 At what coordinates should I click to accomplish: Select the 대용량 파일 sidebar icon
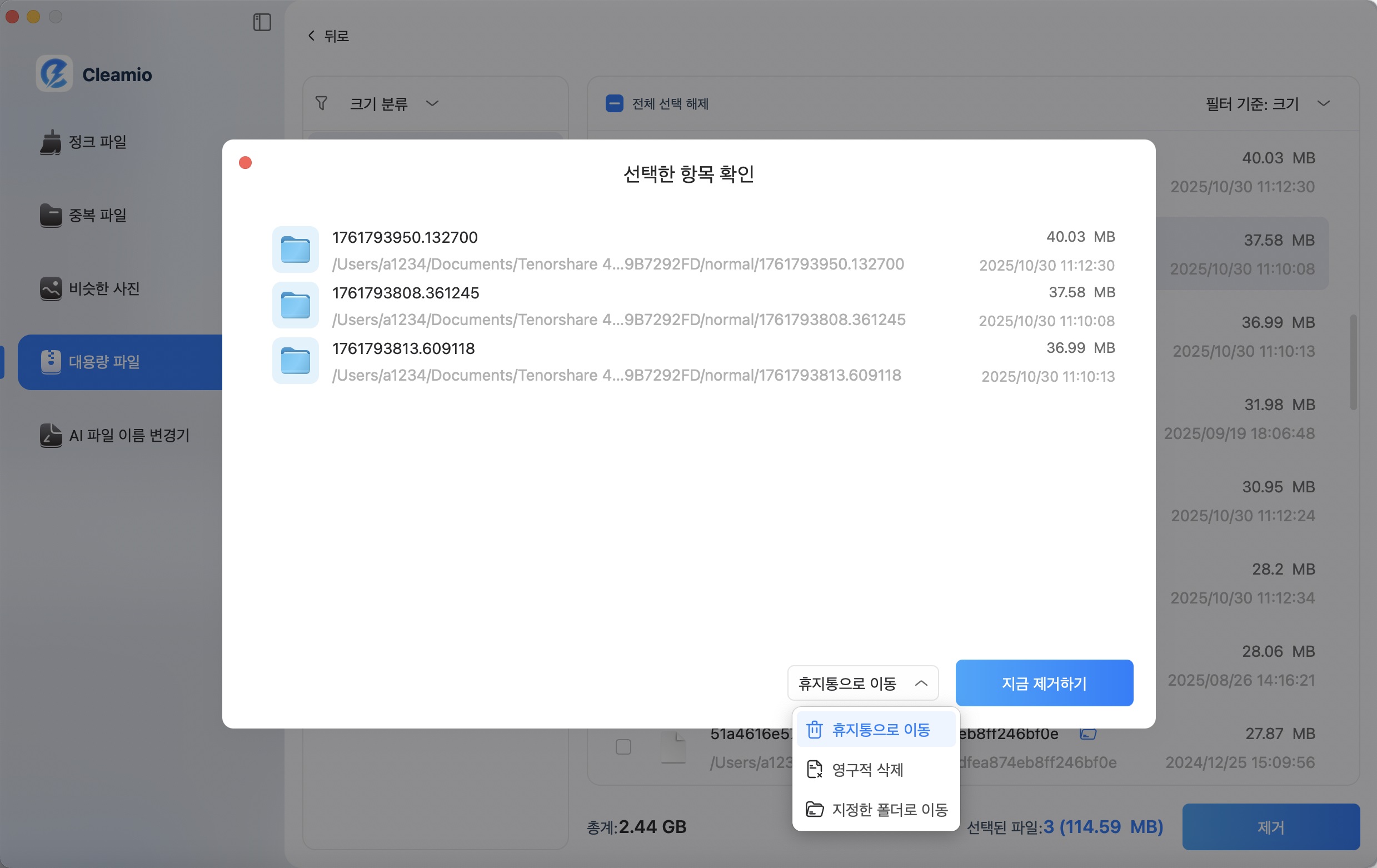51,361
